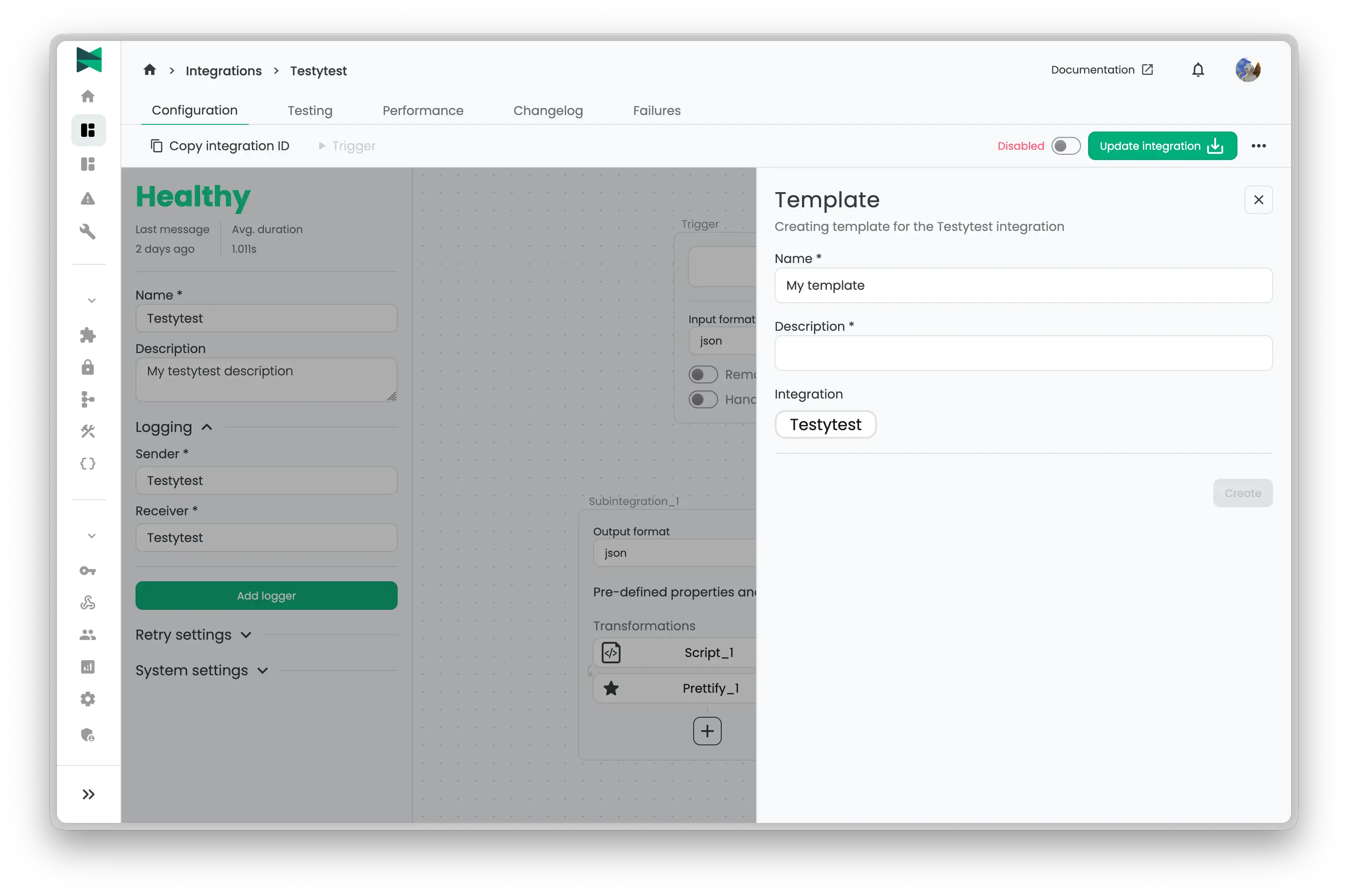The height and width of the screenshot is (896, 1348).
Task: Open the wrench tools icon in sidebar
Action: [x=89, y=231]
